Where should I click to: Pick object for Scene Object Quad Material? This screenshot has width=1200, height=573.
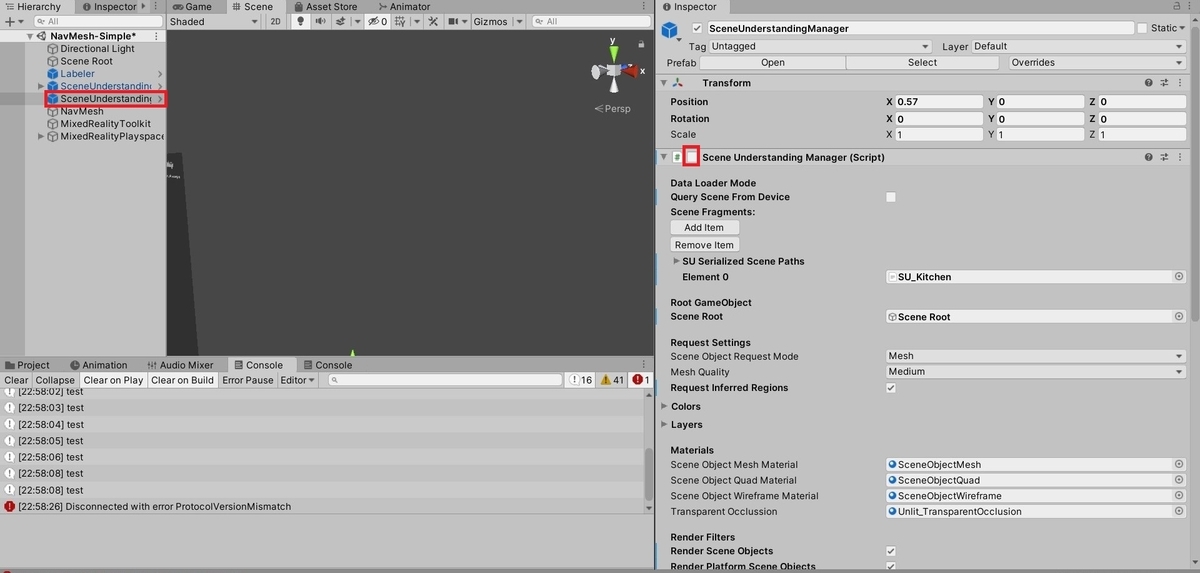tap(1179, 480)
